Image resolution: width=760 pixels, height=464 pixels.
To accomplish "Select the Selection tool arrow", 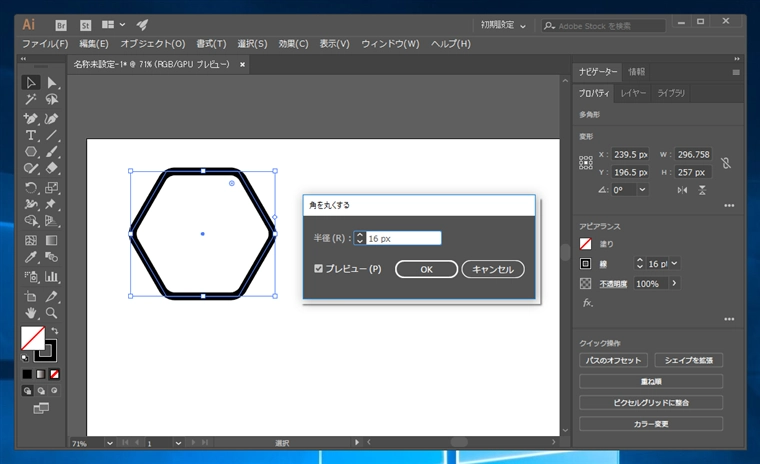I will [31, 82].
